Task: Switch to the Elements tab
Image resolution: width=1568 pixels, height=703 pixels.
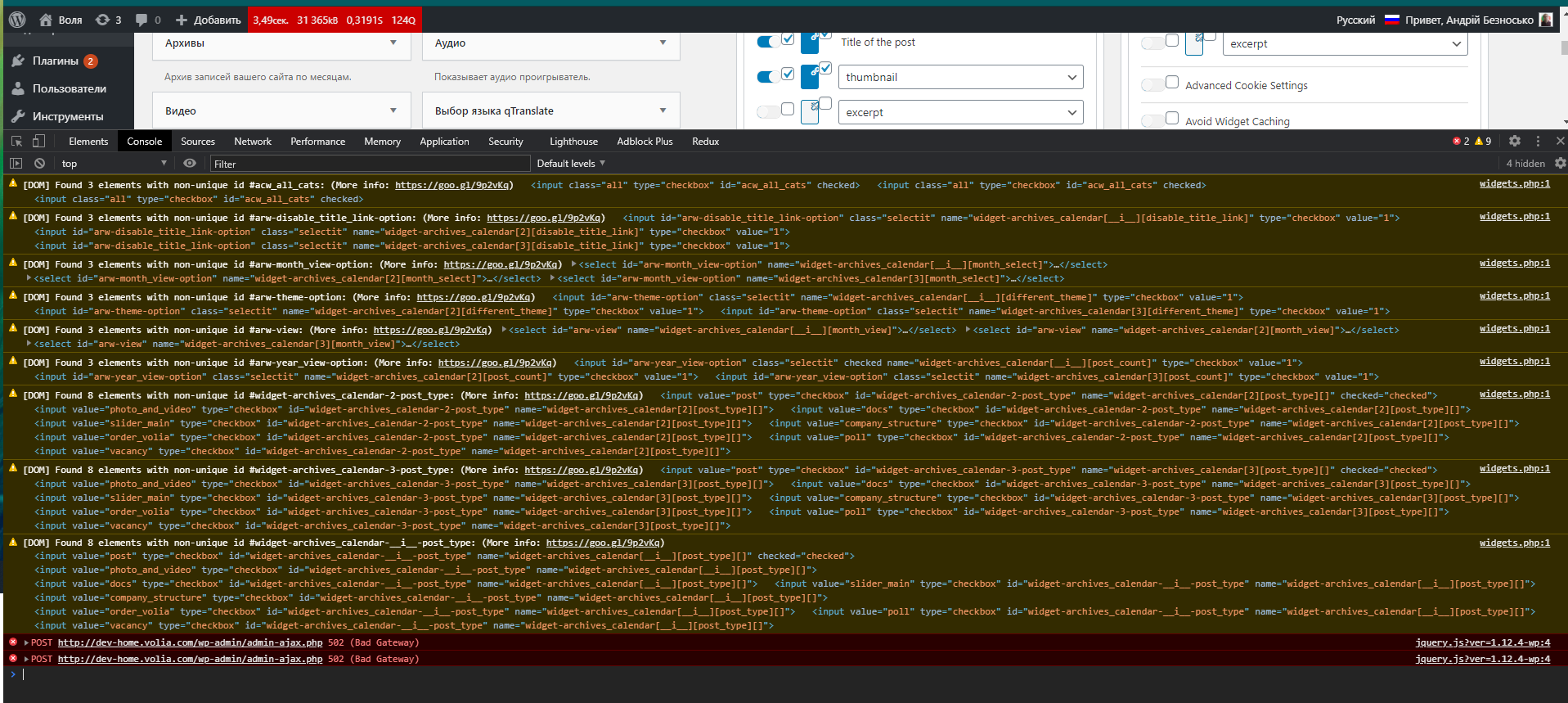Action: (88, 142)
